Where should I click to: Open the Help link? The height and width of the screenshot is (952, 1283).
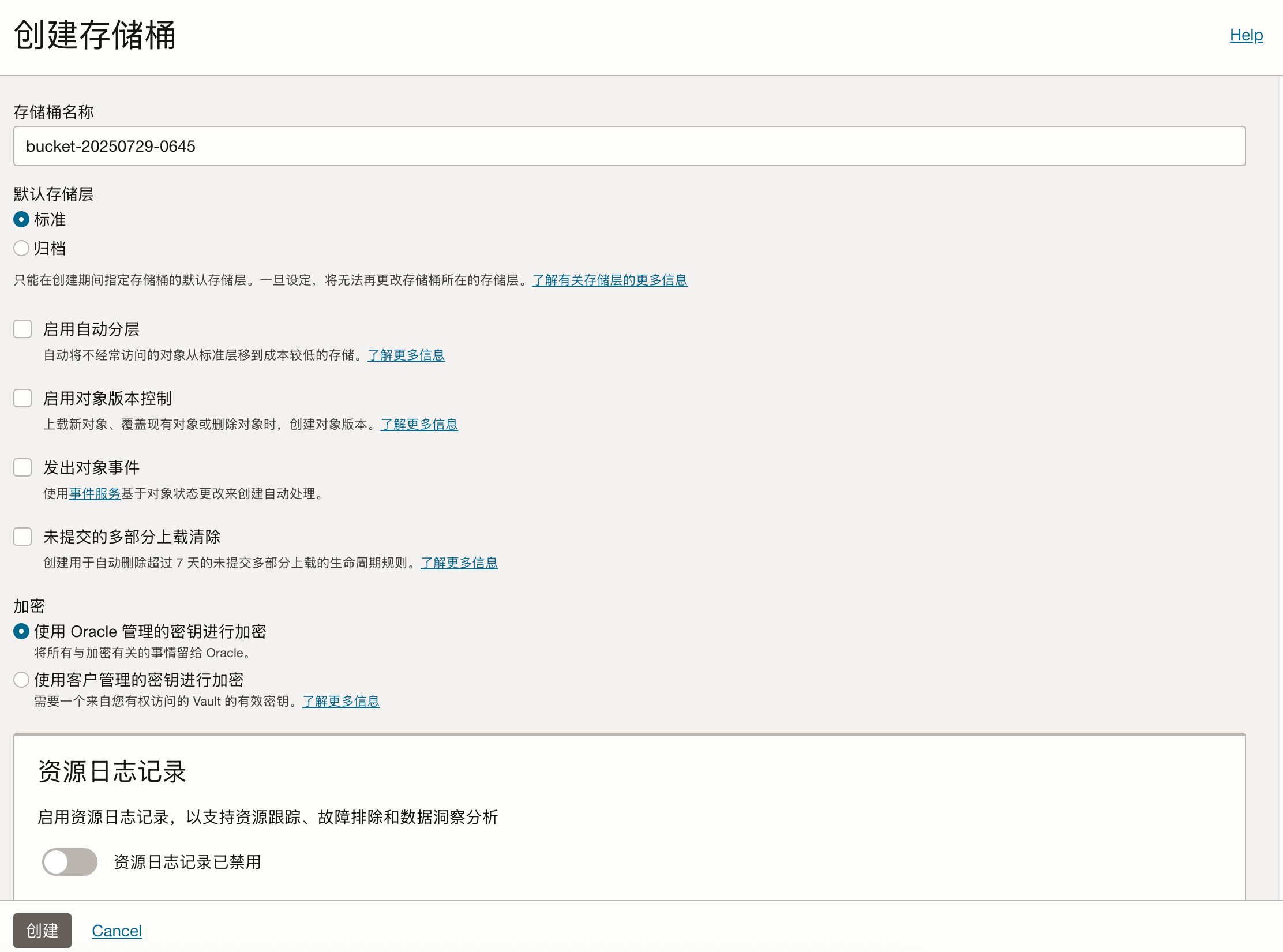pyautogui.click(x=1246, y=35)
